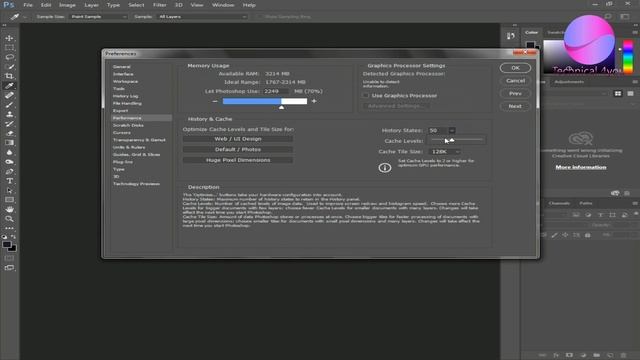The width and height of the screenshot is (640, 360).
Task: Select the Rectangular Marquee tool
Action: coord(9,47)
